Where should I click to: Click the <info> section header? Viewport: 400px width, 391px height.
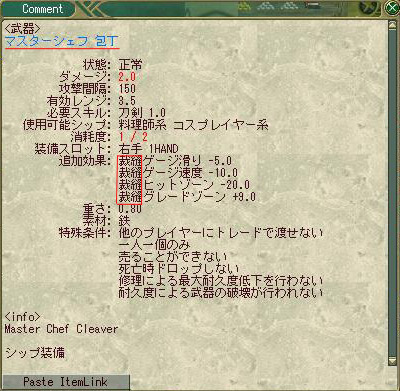coord(22,317)
